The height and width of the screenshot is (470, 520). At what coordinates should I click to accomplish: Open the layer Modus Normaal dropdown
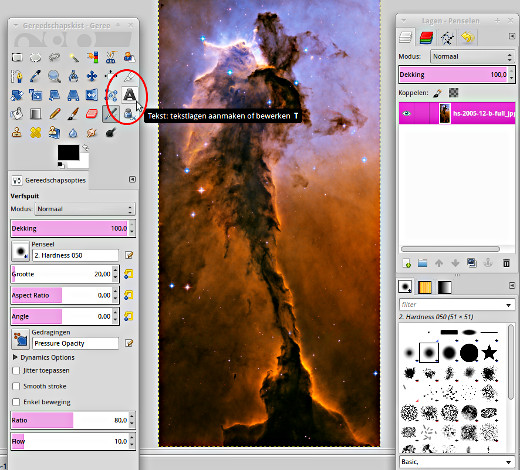pos(472,57)
